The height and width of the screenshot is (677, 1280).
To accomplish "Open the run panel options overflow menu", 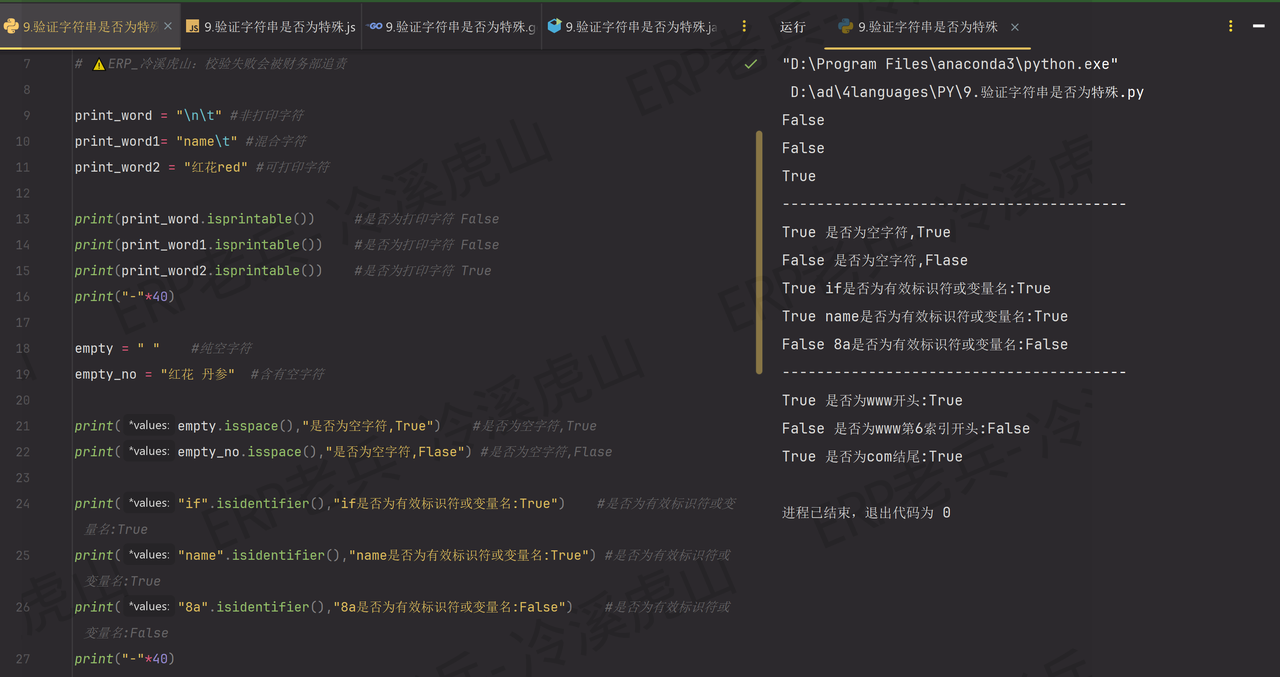I will point(1230,27).
